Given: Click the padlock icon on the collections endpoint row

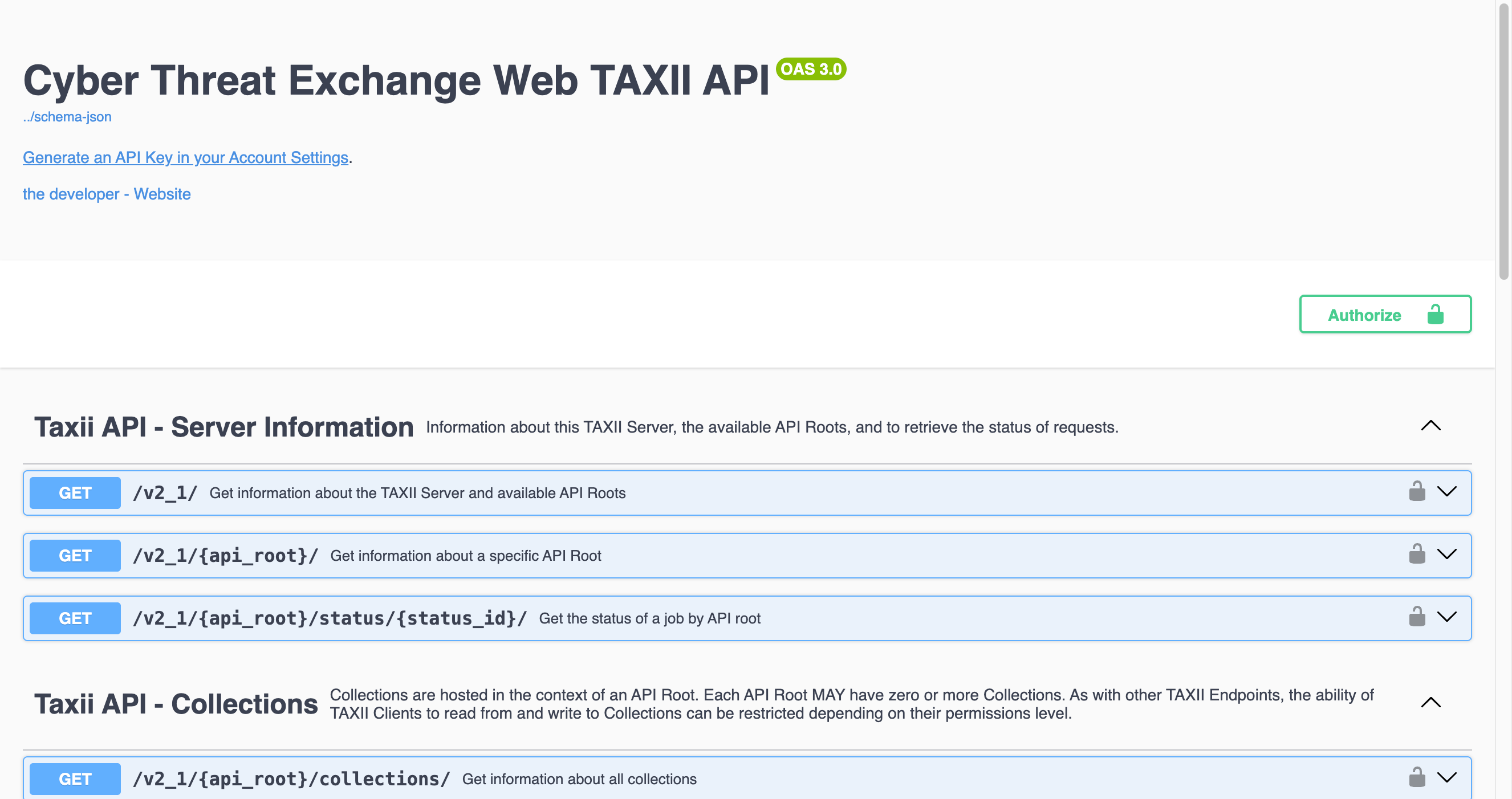Looking at the screenshot, I should [1417, 778].
